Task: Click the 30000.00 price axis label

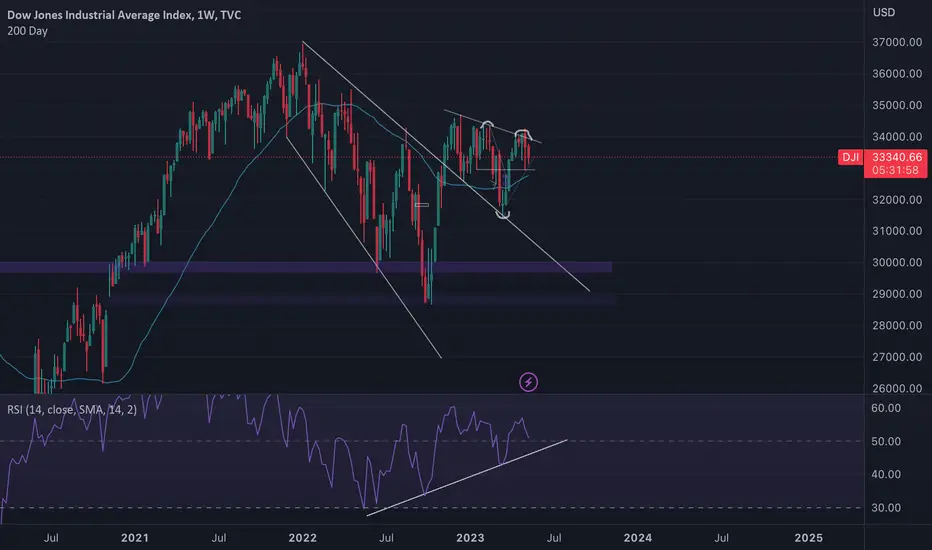Action: (x=896, y=262)
